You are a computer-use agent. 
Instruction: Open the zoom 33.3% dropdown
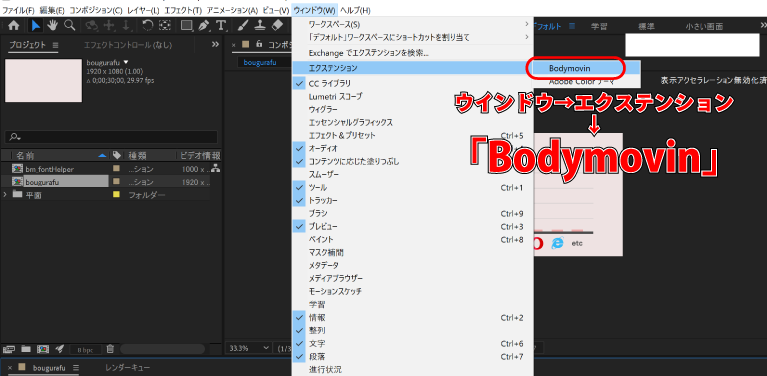click(250, 348)
